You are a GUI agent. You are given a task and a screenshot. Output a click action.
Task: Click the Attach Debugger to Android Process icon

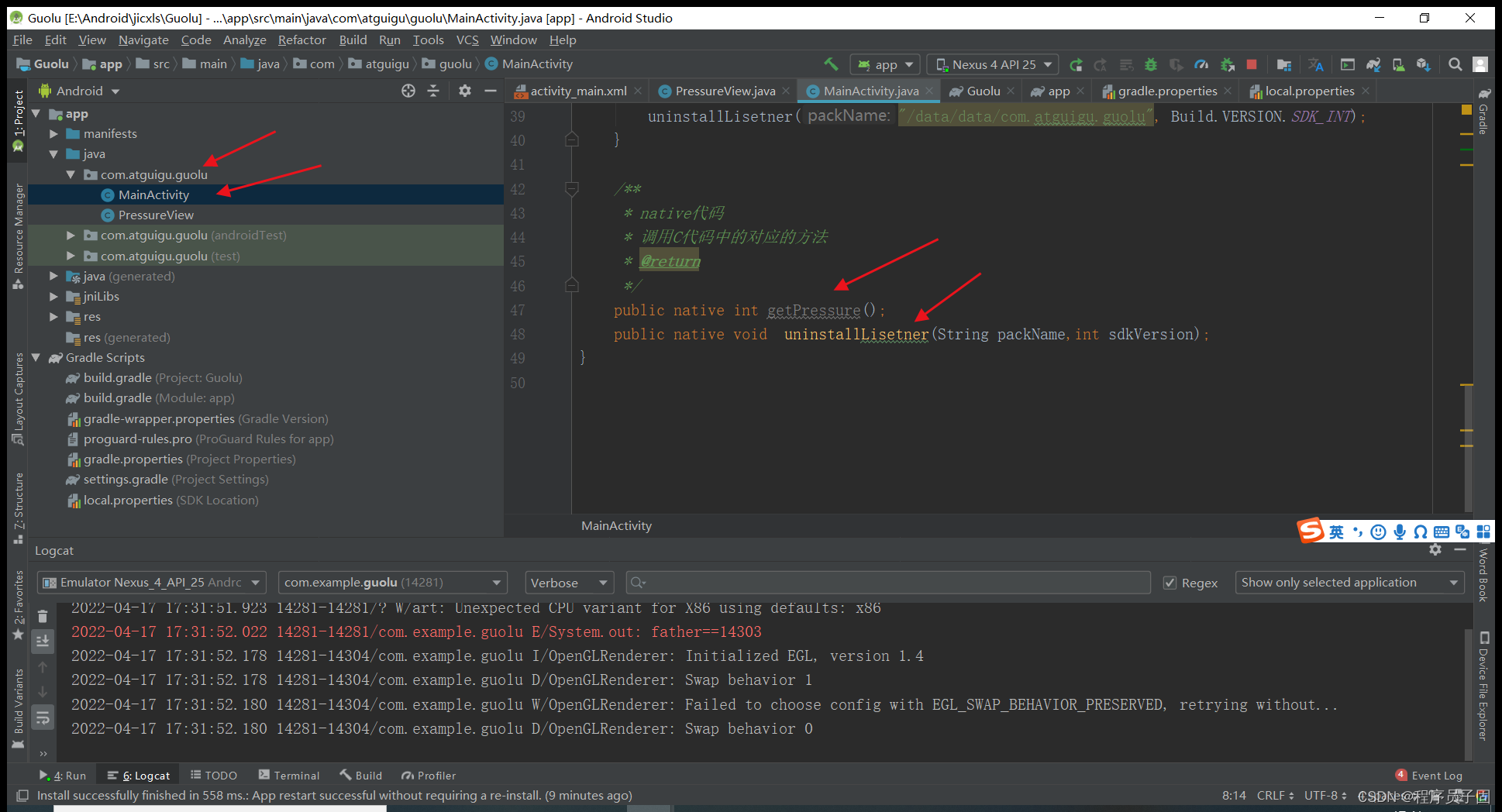(1227, 65)
